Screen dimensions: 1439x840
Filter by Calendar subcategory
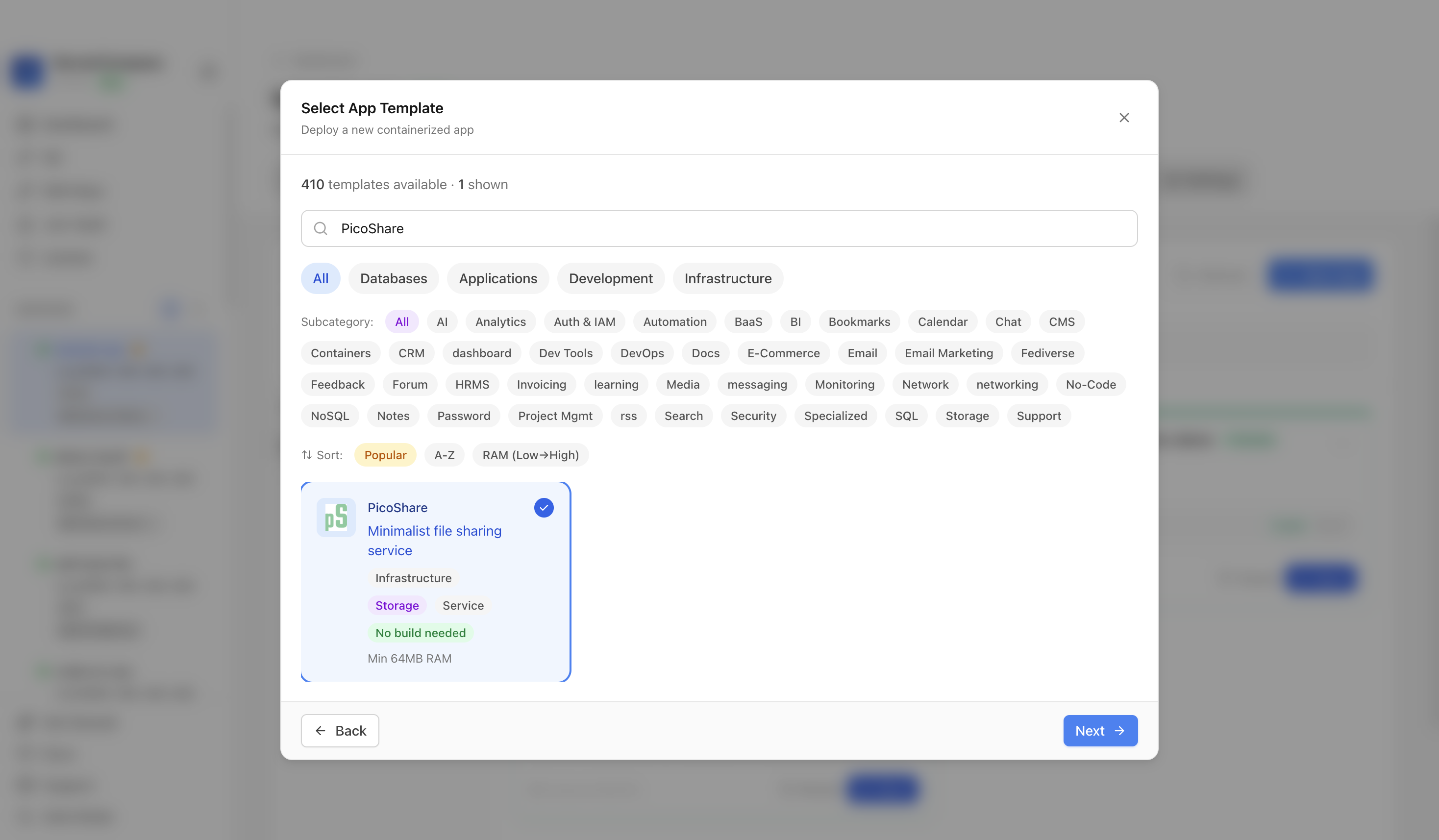942,321
